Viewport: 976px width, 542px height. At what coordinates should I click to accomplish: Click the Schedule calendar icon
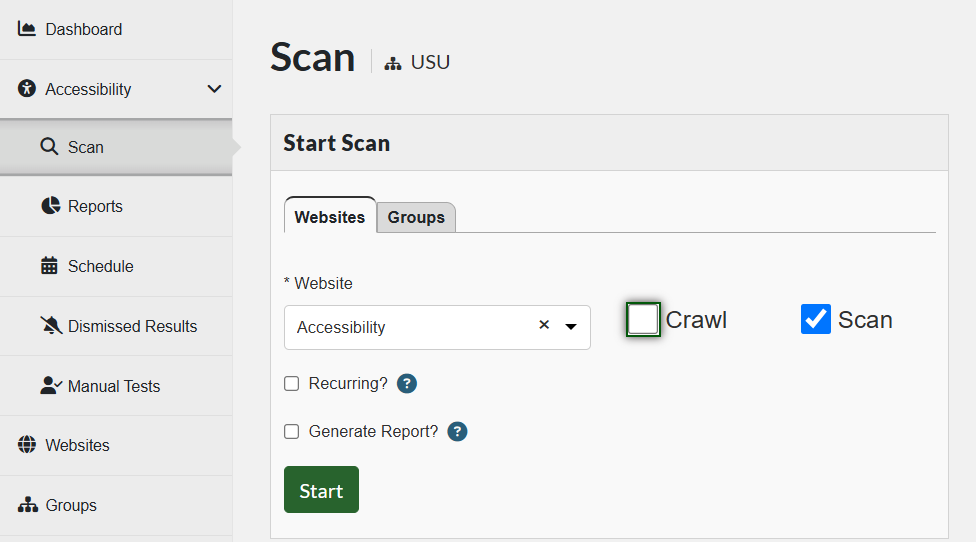49,266
